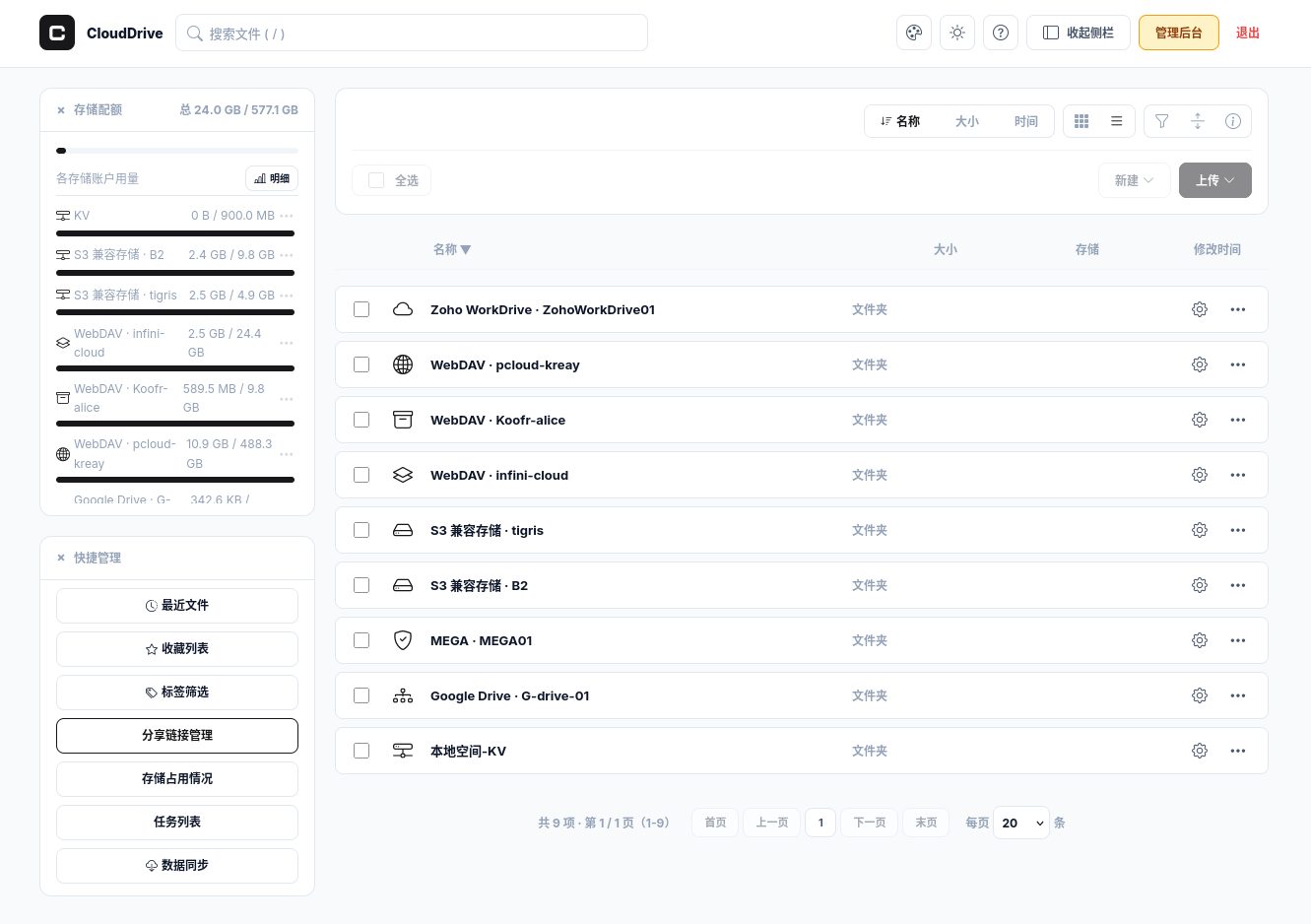This screenshot has height=924, width=1311.
Task: Open 分享链接管理
Action: [x=177, y=736]
